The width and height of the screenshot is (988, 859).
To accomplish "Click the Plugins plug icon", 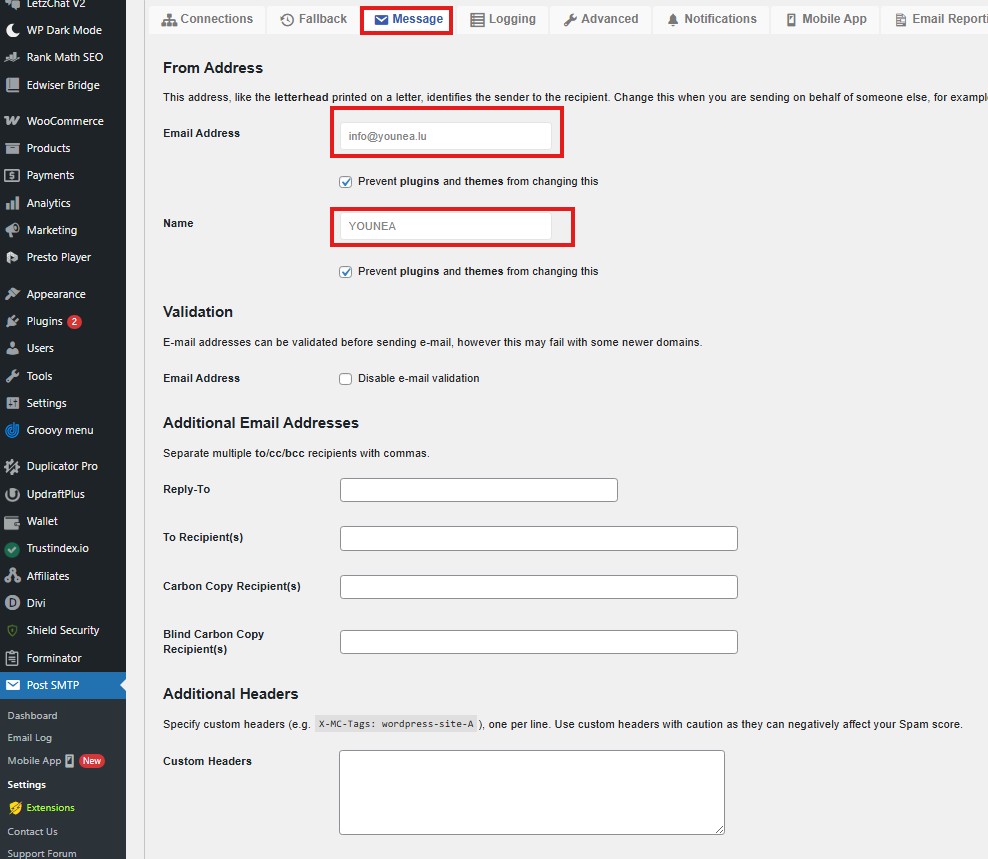I will [12, 321].
